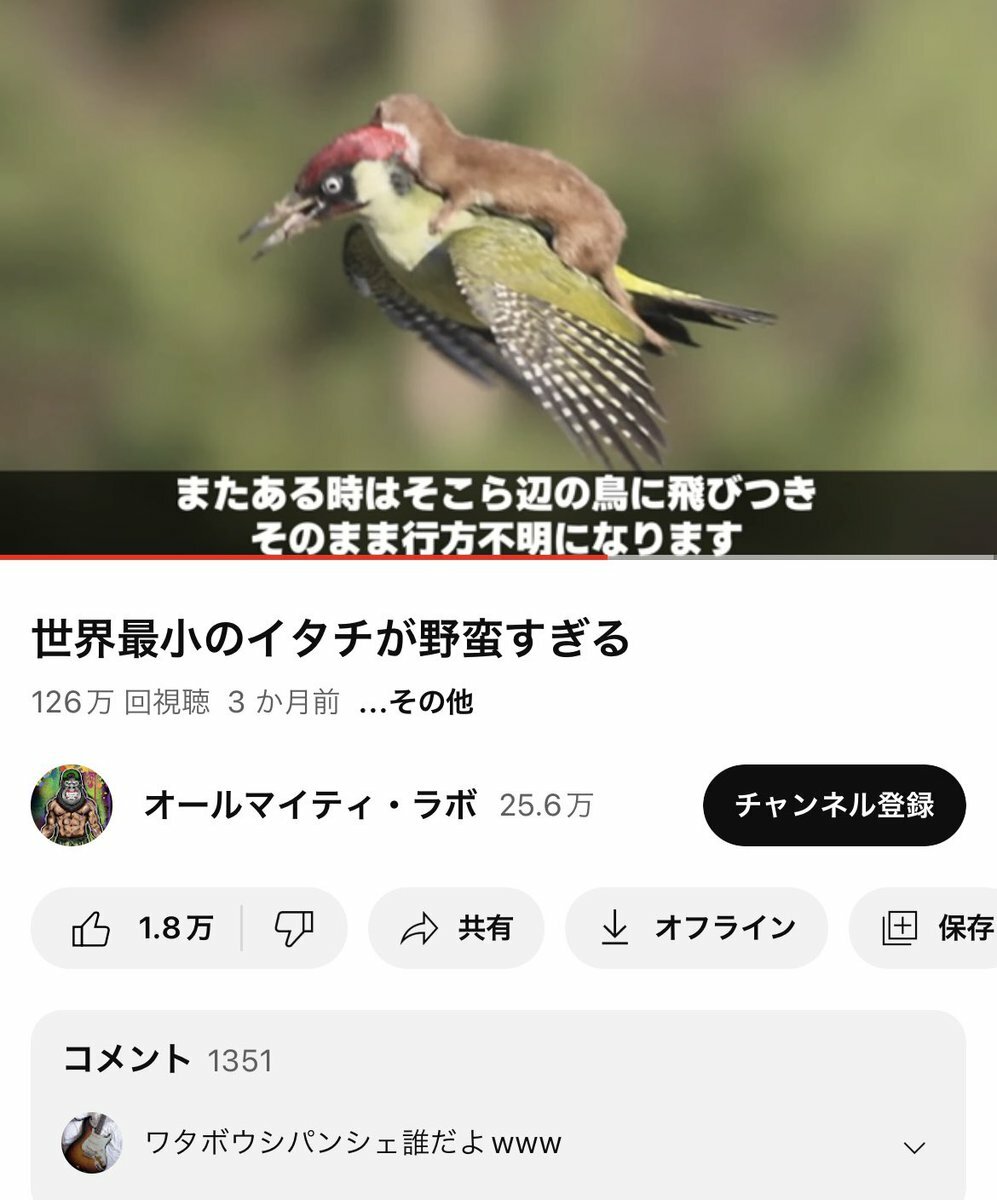
Task: Expand comments with the chevron arrow
Action: pyautogui.click(x=914, y=1147)
